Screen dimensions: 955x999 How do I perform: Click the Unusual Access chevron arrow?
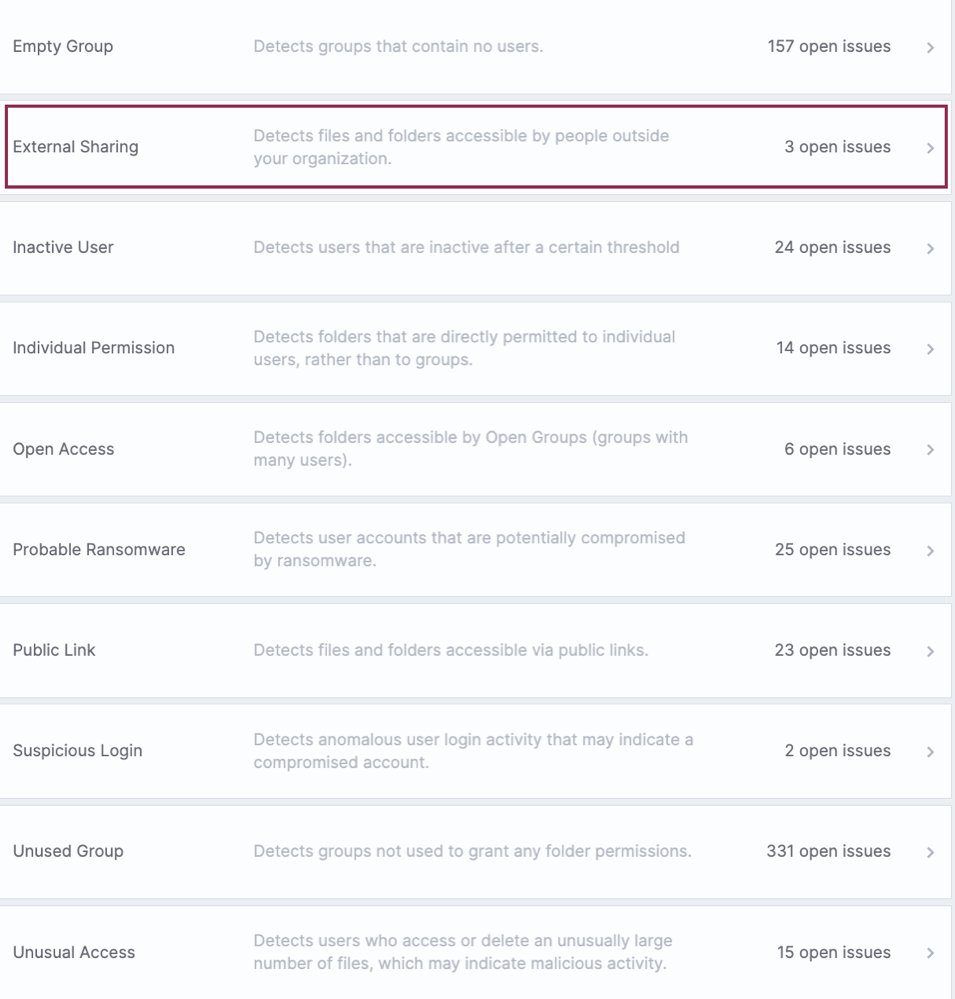click(x=930, y=953)
